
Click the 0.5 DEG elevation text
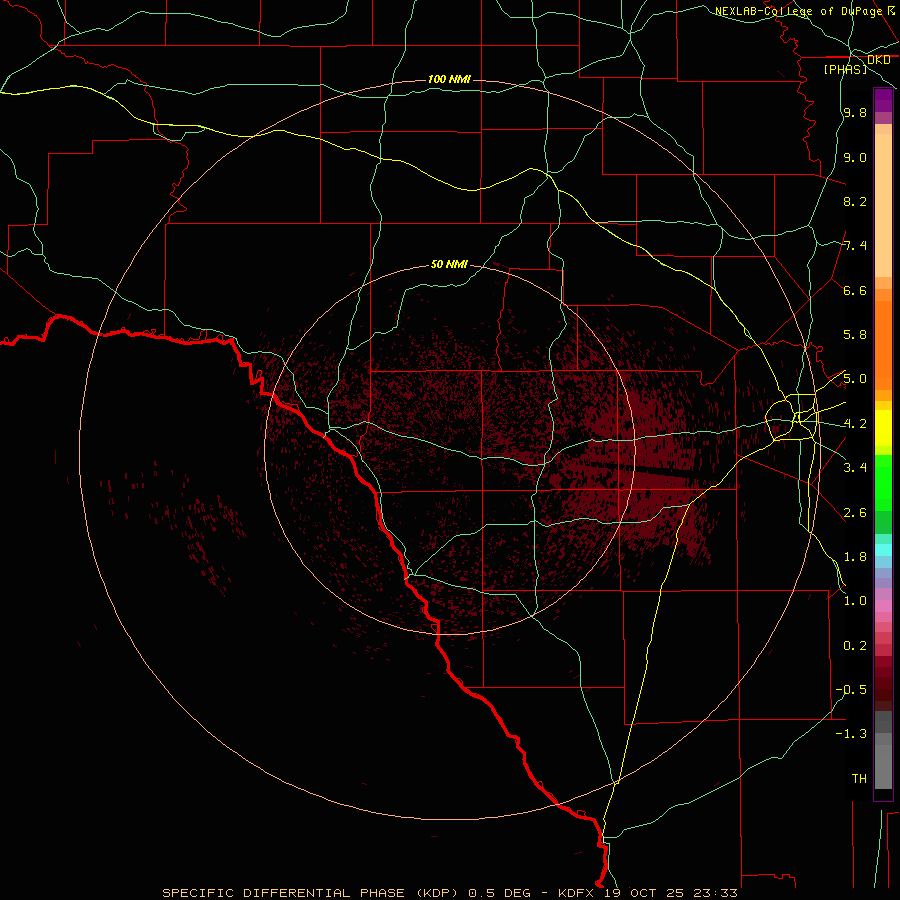point(502,893)
